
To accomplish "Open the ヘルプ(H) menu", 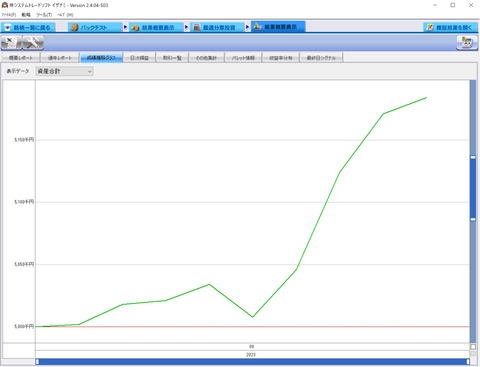I will pyautogui.click(x=65, y=15).
